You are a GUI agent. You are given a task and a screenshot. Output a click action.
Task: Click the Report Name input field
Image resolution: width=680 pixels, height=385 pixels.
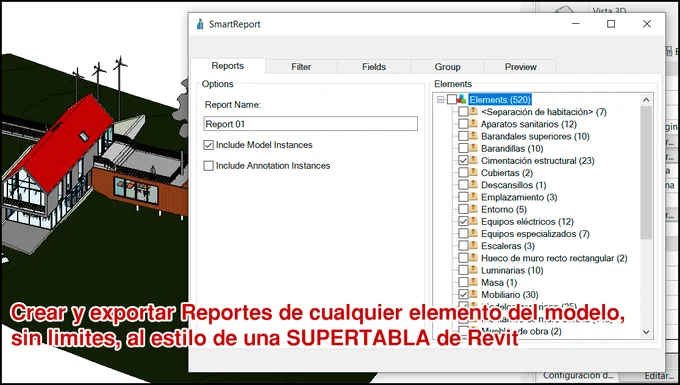pyautogui.click(x=311, y=124)
